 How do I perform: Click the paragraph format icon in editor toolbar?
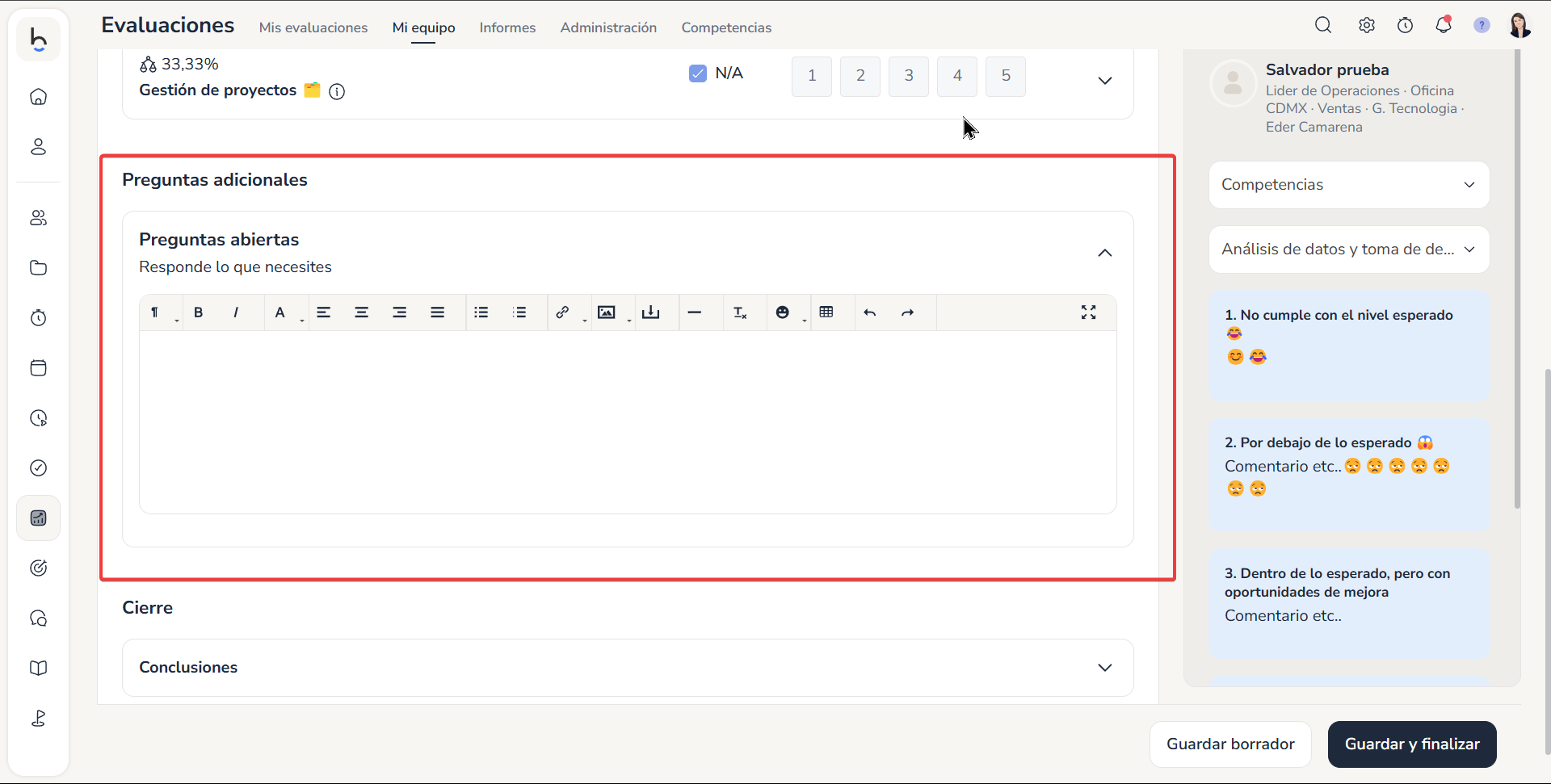click(154, 312)
